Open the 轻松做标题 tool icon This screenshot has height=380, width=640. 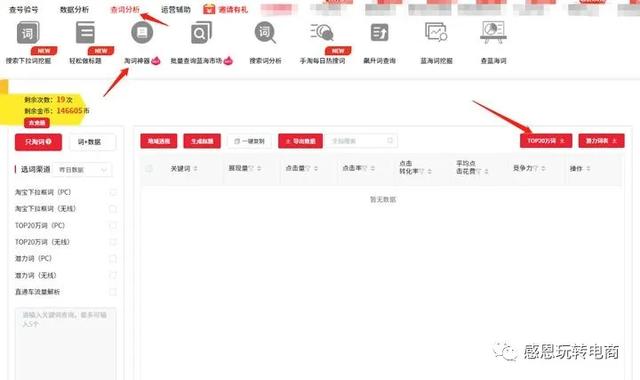[85, 33]
